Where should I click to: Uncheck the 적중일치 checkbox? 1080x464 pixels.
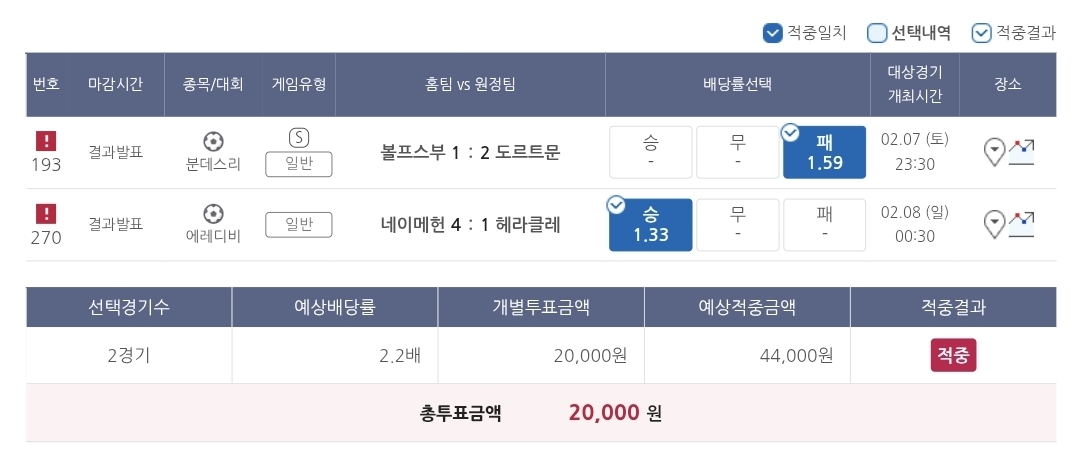(x=773, y=32)
